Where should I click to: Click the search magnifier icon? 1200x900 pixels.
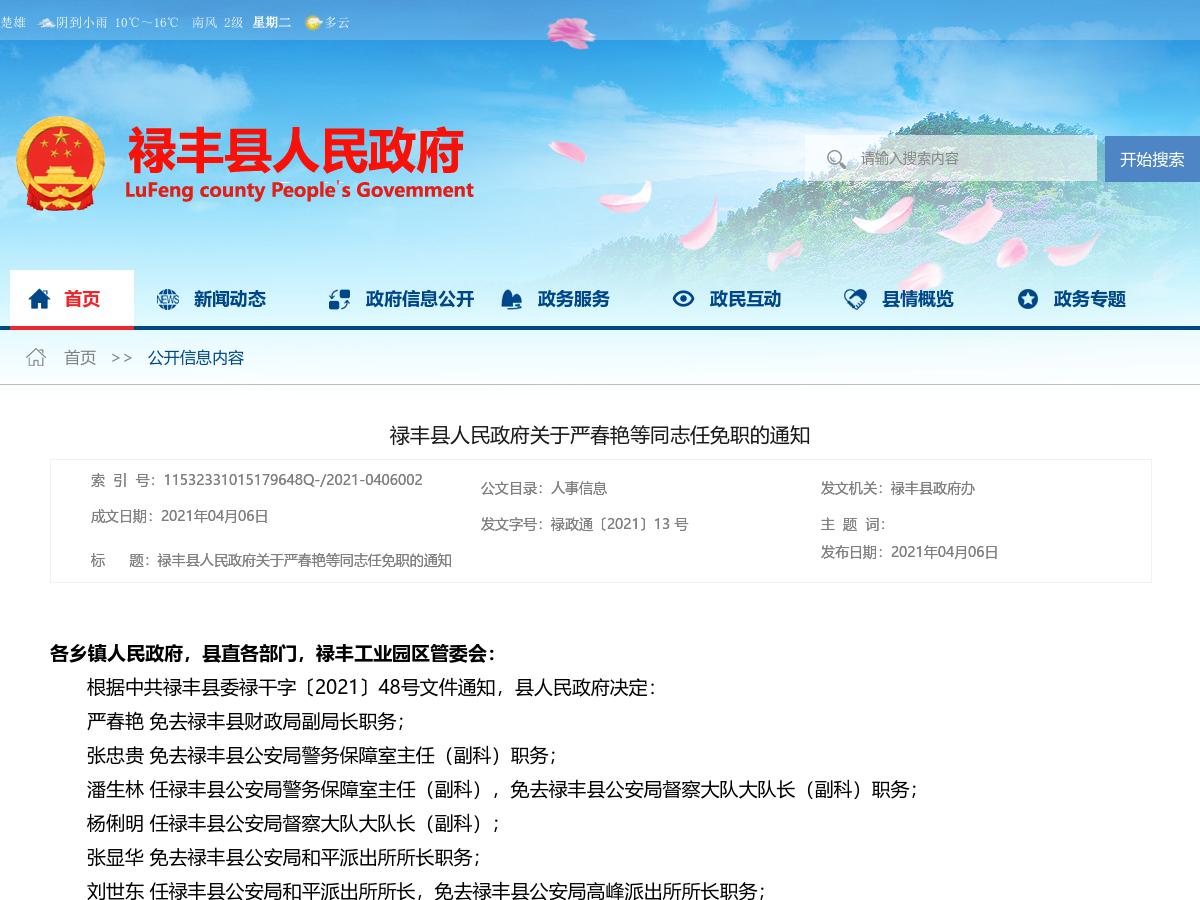coord(836,158)
